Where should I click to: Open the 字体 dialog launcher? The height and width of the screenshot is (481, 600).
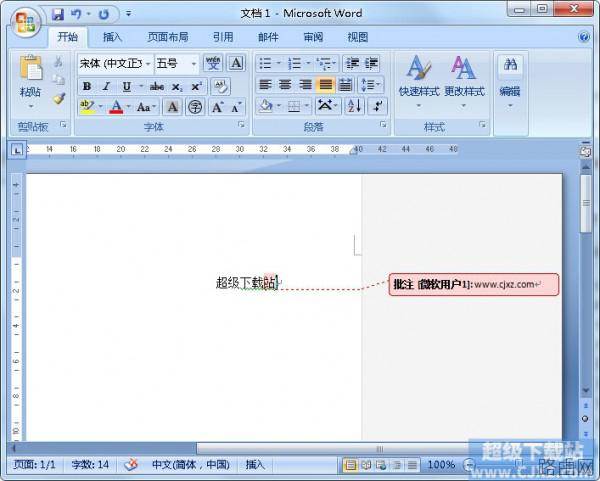(241, 124)
